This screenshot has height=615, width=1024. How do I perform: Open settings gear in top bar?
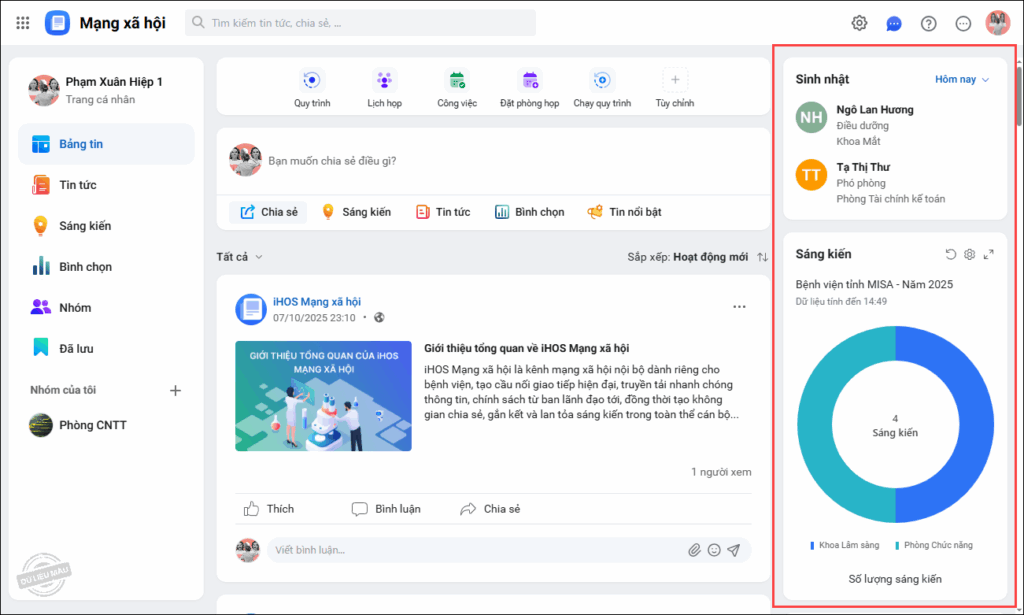coord(859,23)
